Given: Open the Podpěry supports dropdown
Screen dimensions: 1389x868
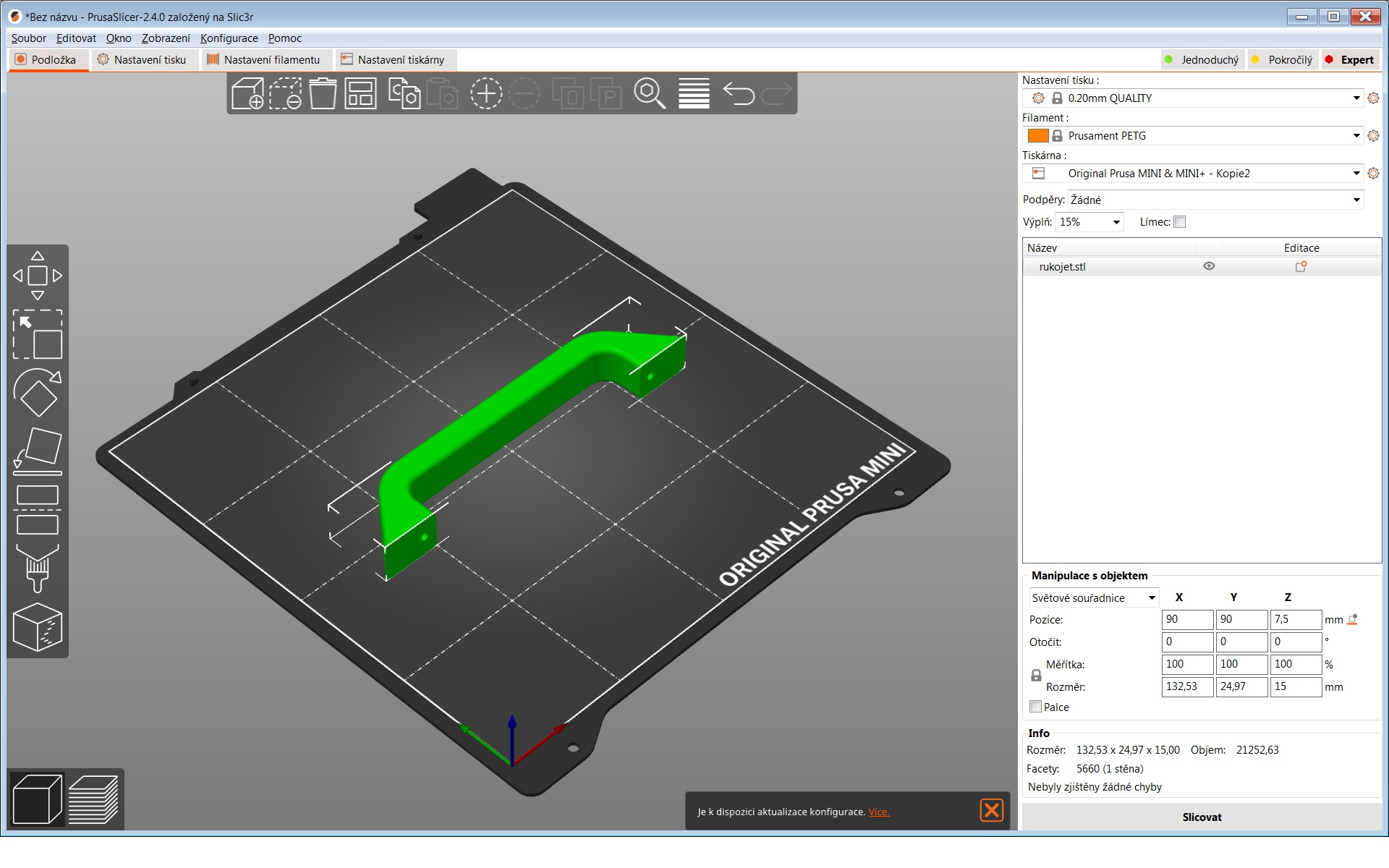Looking at the screenshot, I should coord(1216,200).
